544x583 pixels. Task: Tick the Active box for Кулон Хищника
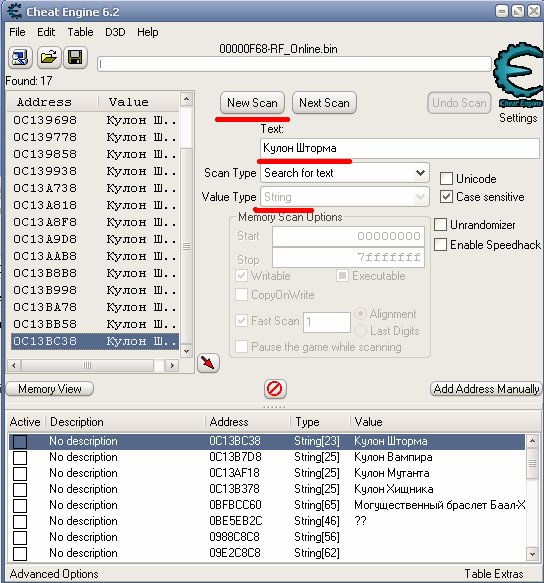(20, 490)
